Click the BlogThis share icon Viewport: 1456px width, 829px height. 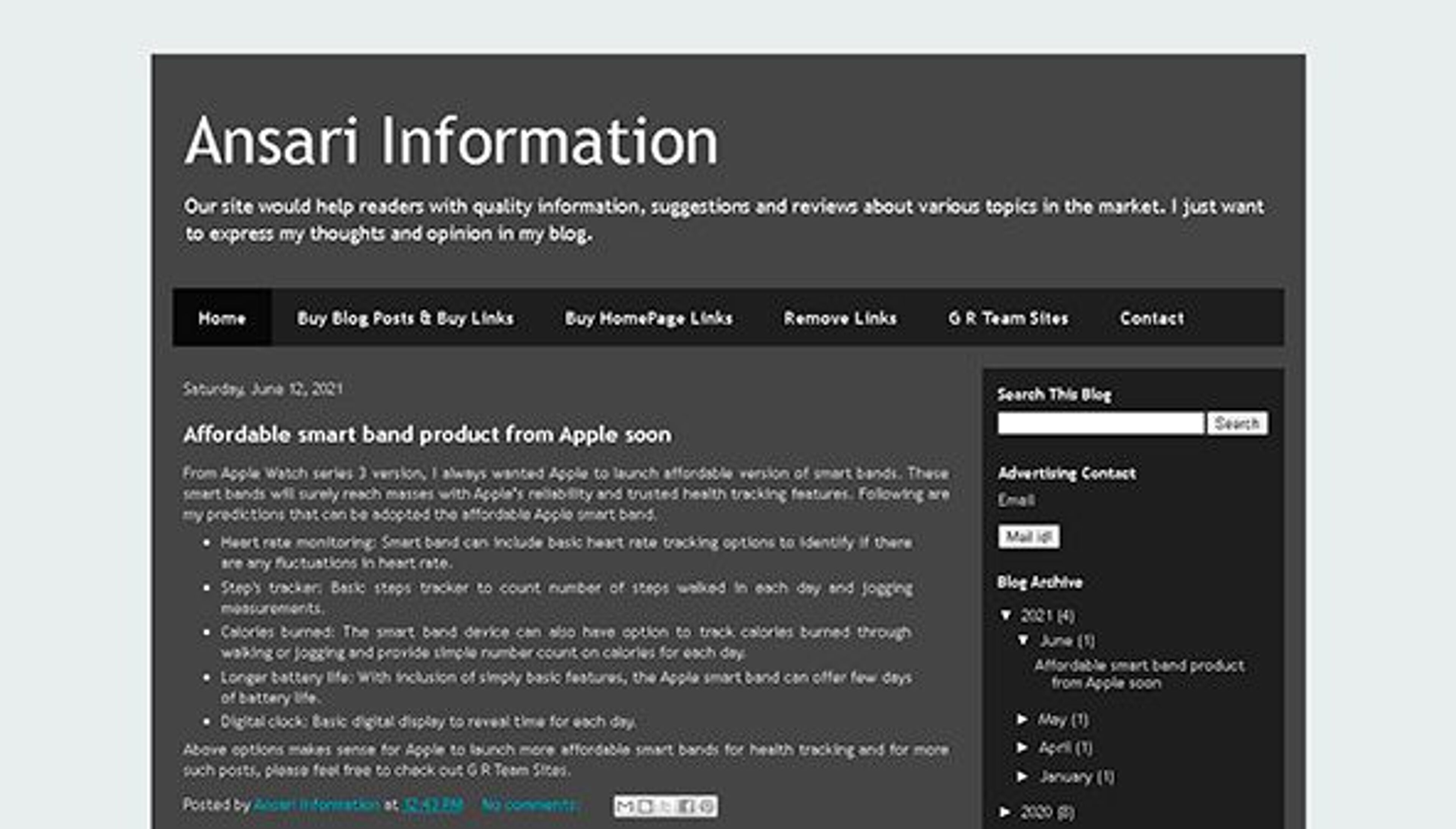645,806
